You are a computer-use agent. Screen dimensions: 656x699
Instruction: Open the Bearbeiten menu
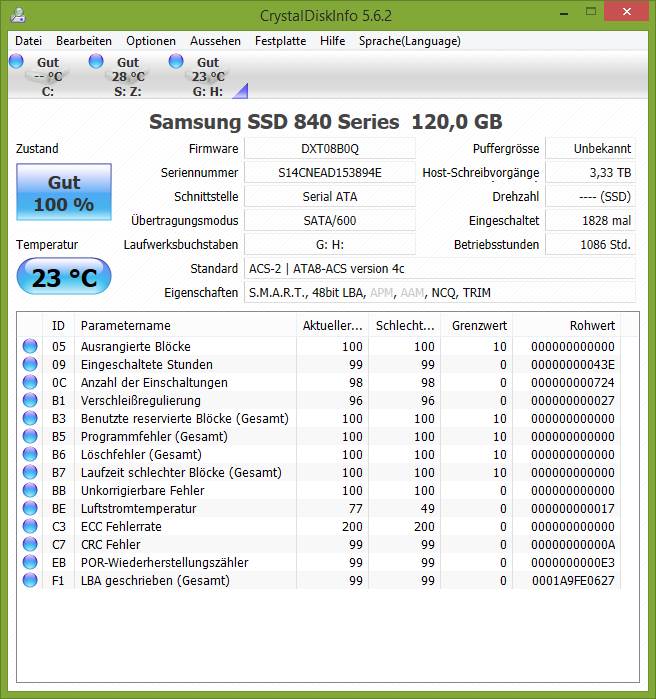84,41
